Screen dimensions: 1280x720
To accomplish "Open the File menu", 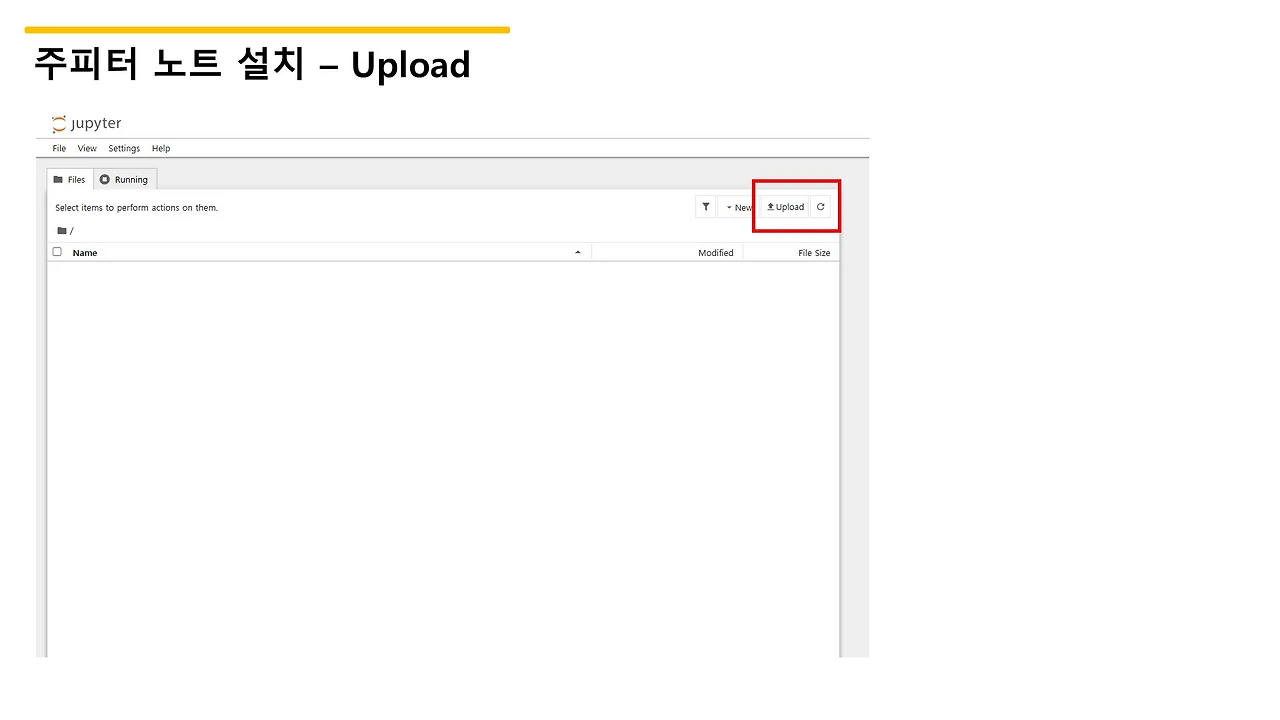I will pyautogui.click(x=59, y=148).
